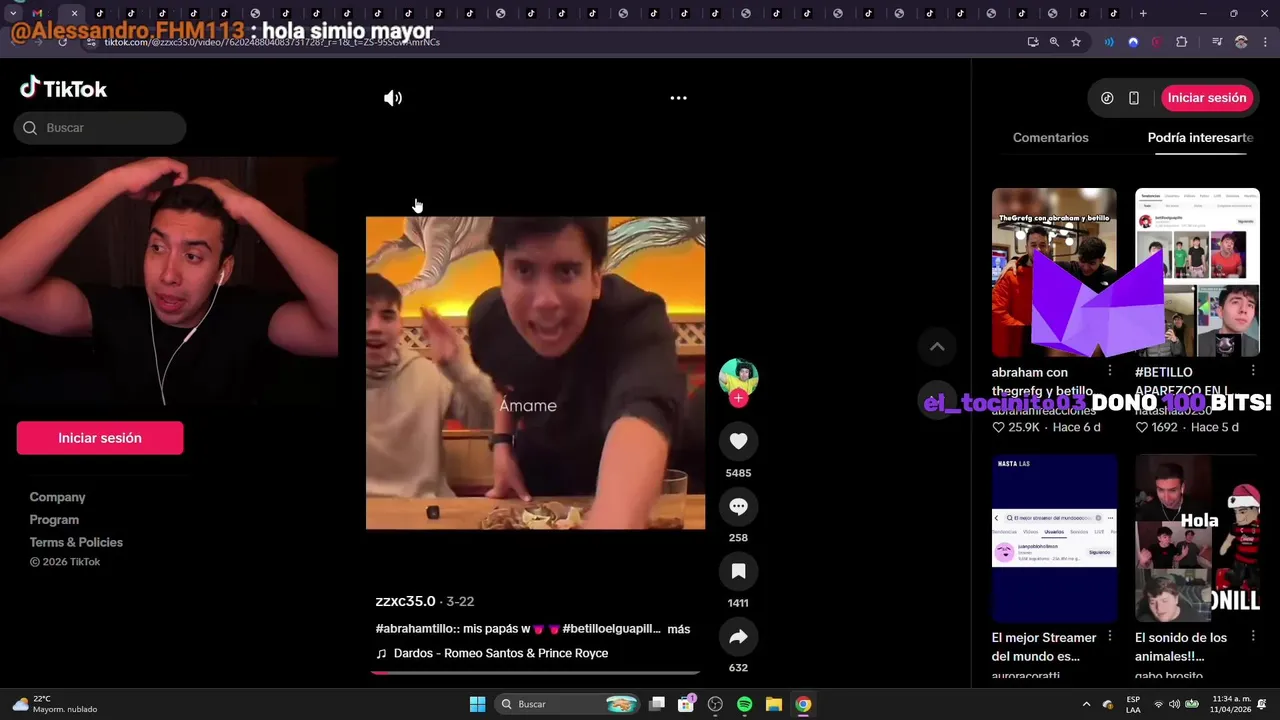The image size is (1280, 720).
Task: Open a new Chrome tab with plus button
Action: [1143, 13]
